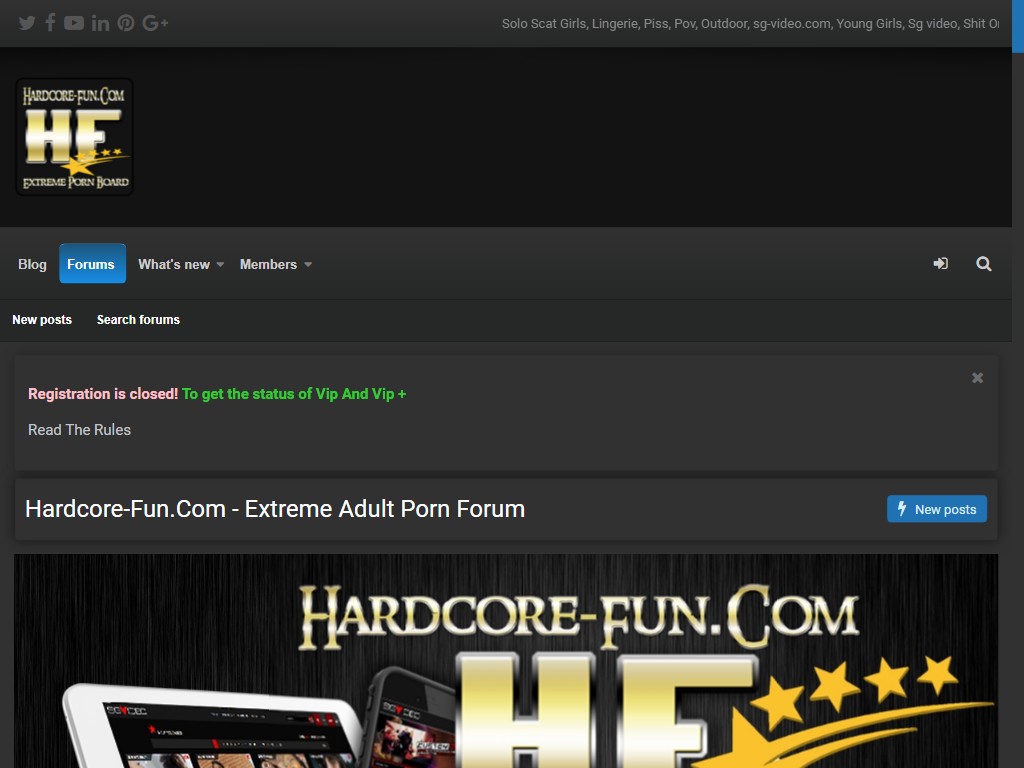This screenshot has height=768, width=1024.
Task: Click the Vip And Vip + status link
Action: tap(294, 394)
